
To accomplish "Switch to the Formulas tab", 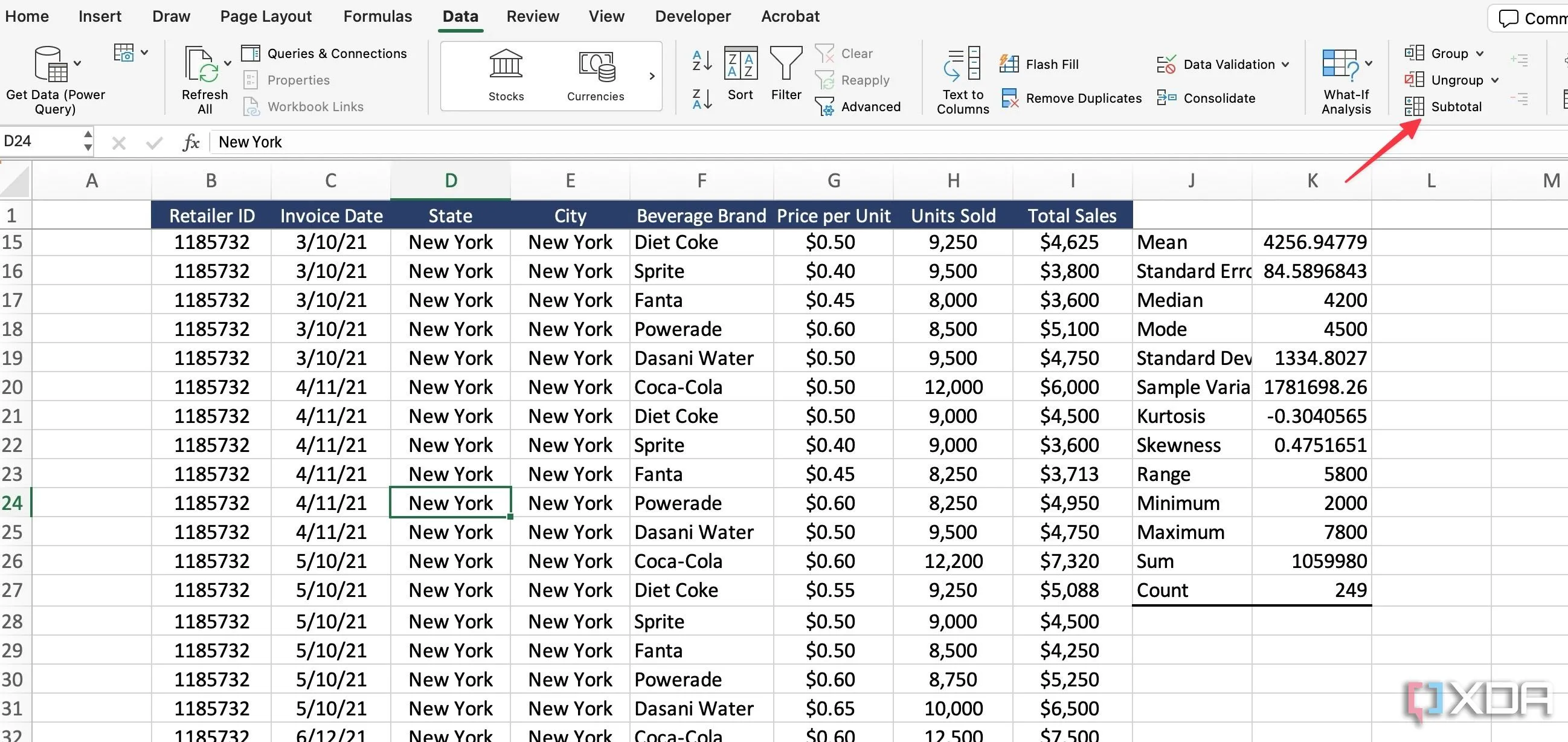I will (x=378, y=16).
